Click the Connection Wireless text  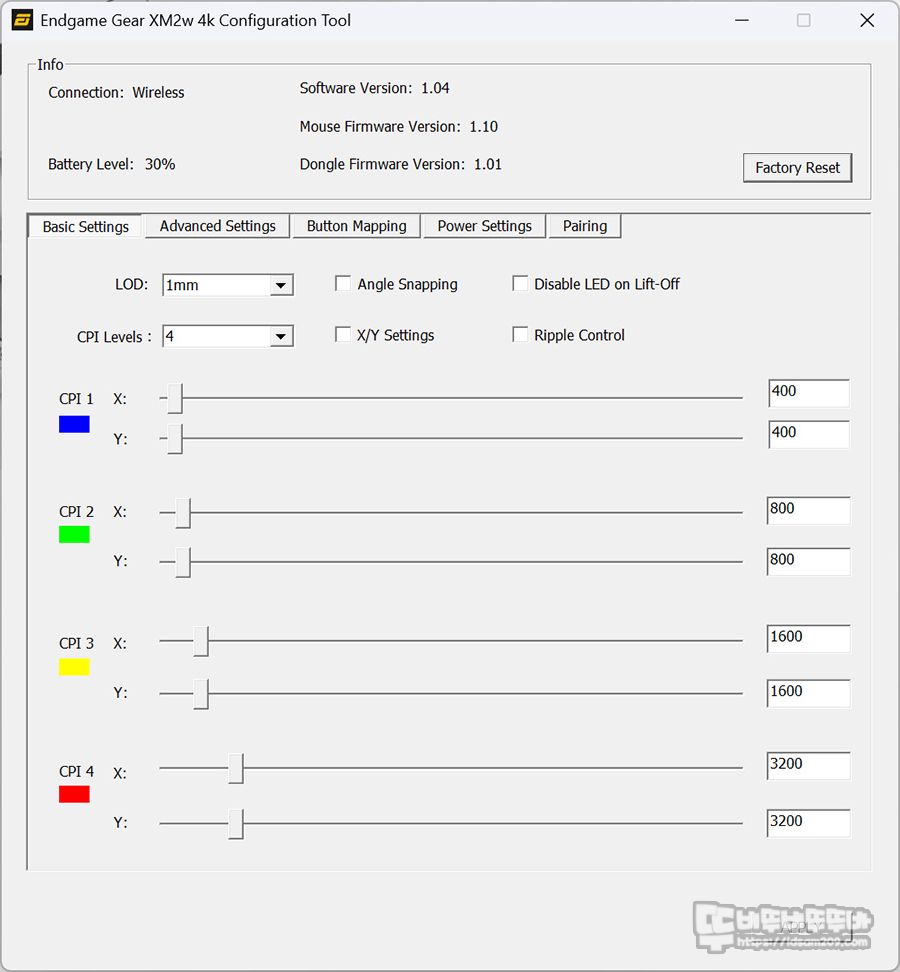(117, 92)
